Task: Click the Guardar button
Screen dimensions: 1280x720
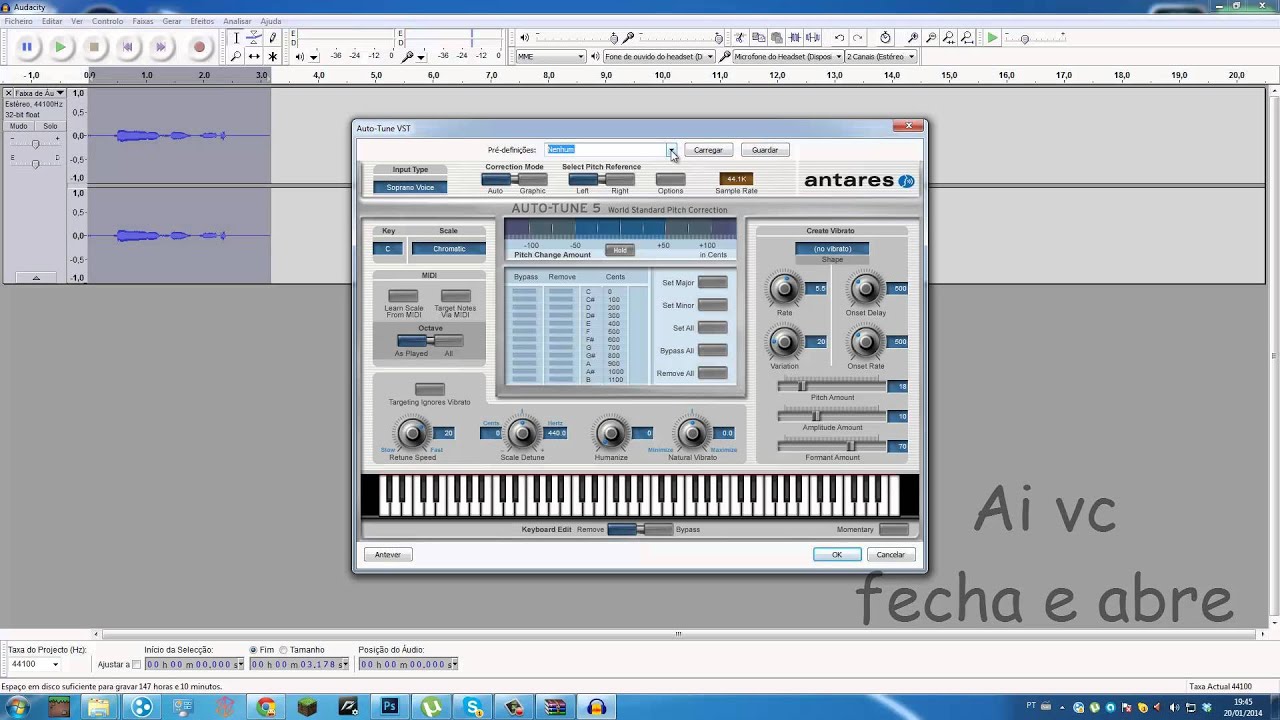Action: tap(765, 150)
